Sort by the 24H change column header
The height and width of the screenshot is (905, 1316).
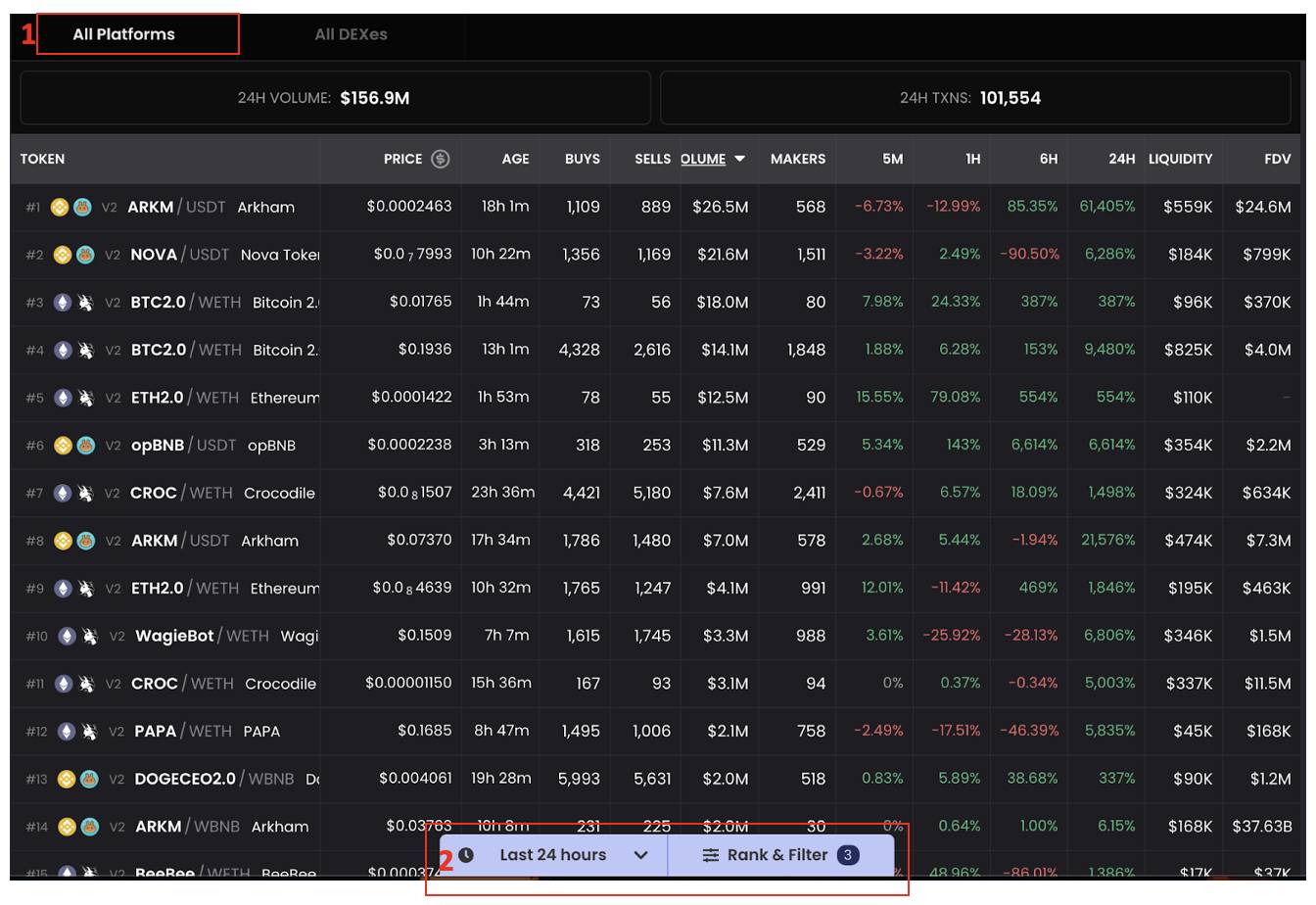[x=1121, y=159]
